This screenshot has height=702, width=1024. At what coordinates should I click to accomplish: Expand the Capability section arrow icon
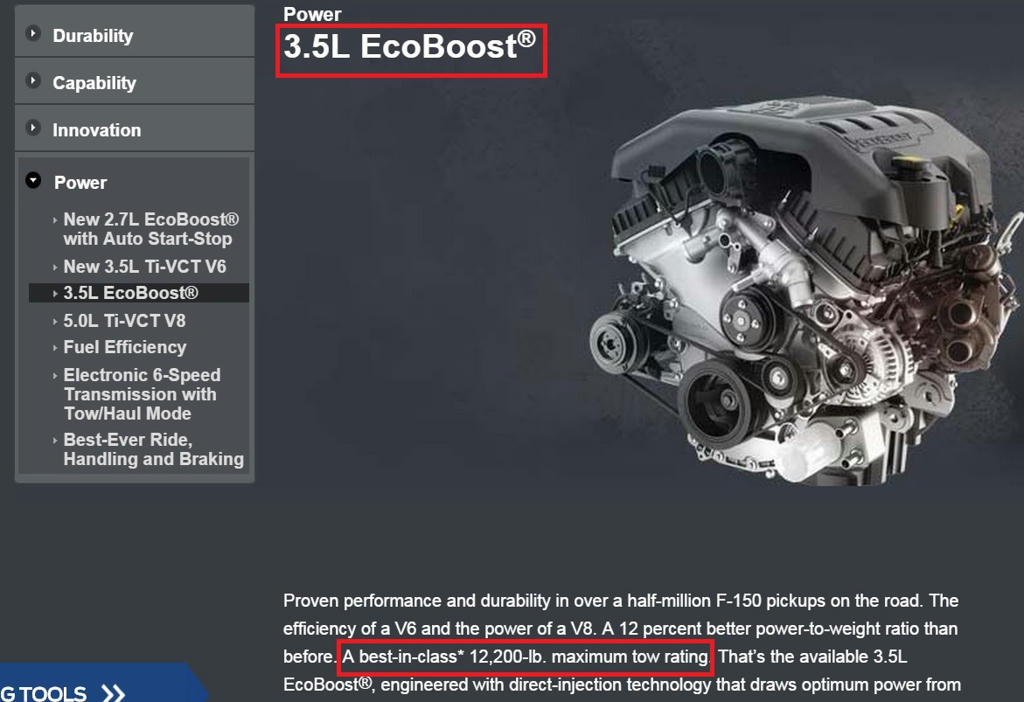coord(33,80)
